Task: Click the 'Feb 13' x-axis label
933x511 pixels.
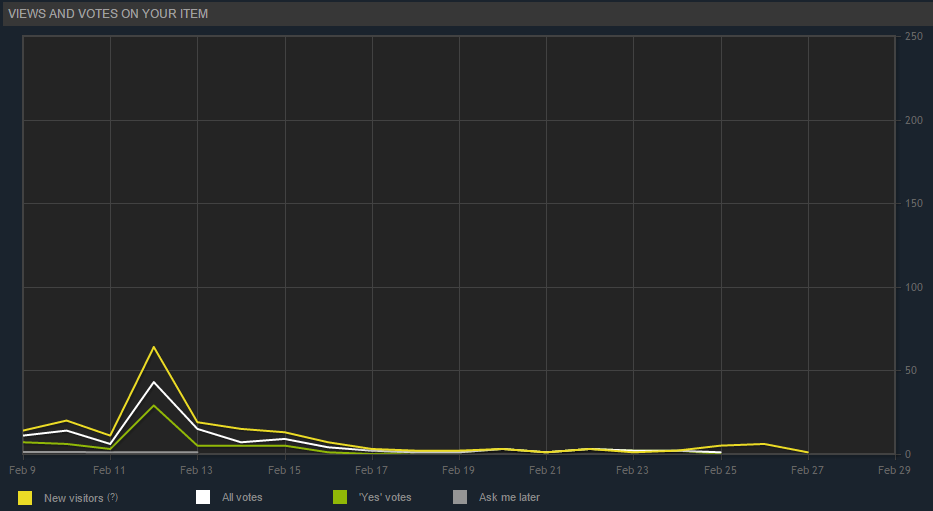Action: 196,470
